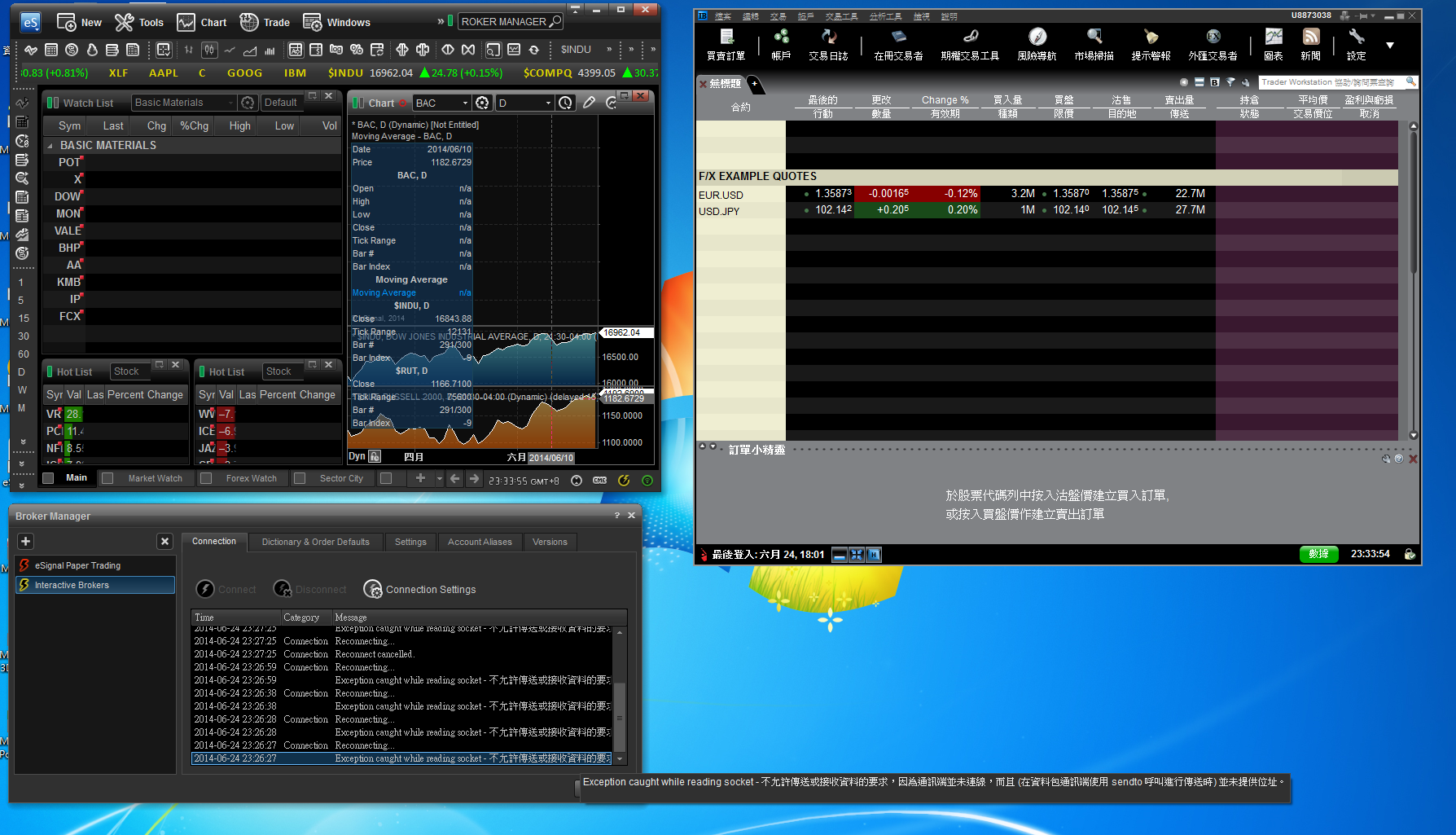Open Alerts bell icon in Trader Workstation
1456x835 pixels.
[x=1151, y=44]
